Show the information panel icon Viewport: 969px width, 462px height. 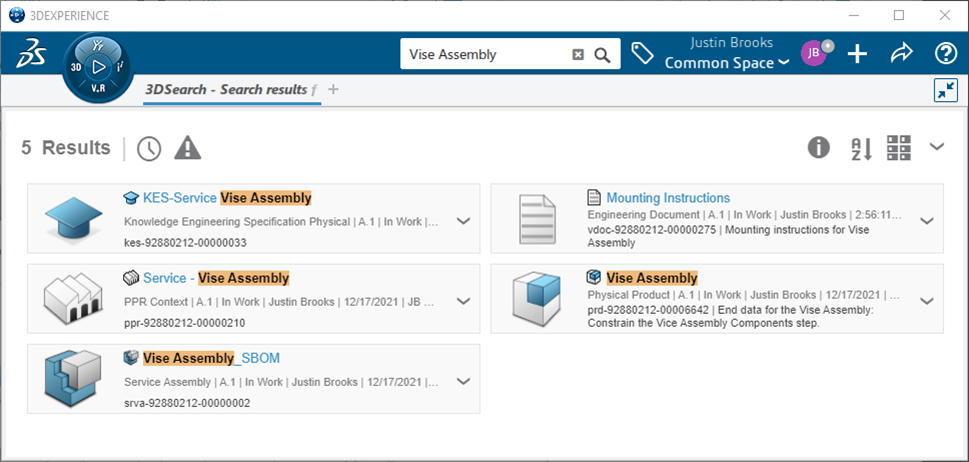click(x=819, y=148)
